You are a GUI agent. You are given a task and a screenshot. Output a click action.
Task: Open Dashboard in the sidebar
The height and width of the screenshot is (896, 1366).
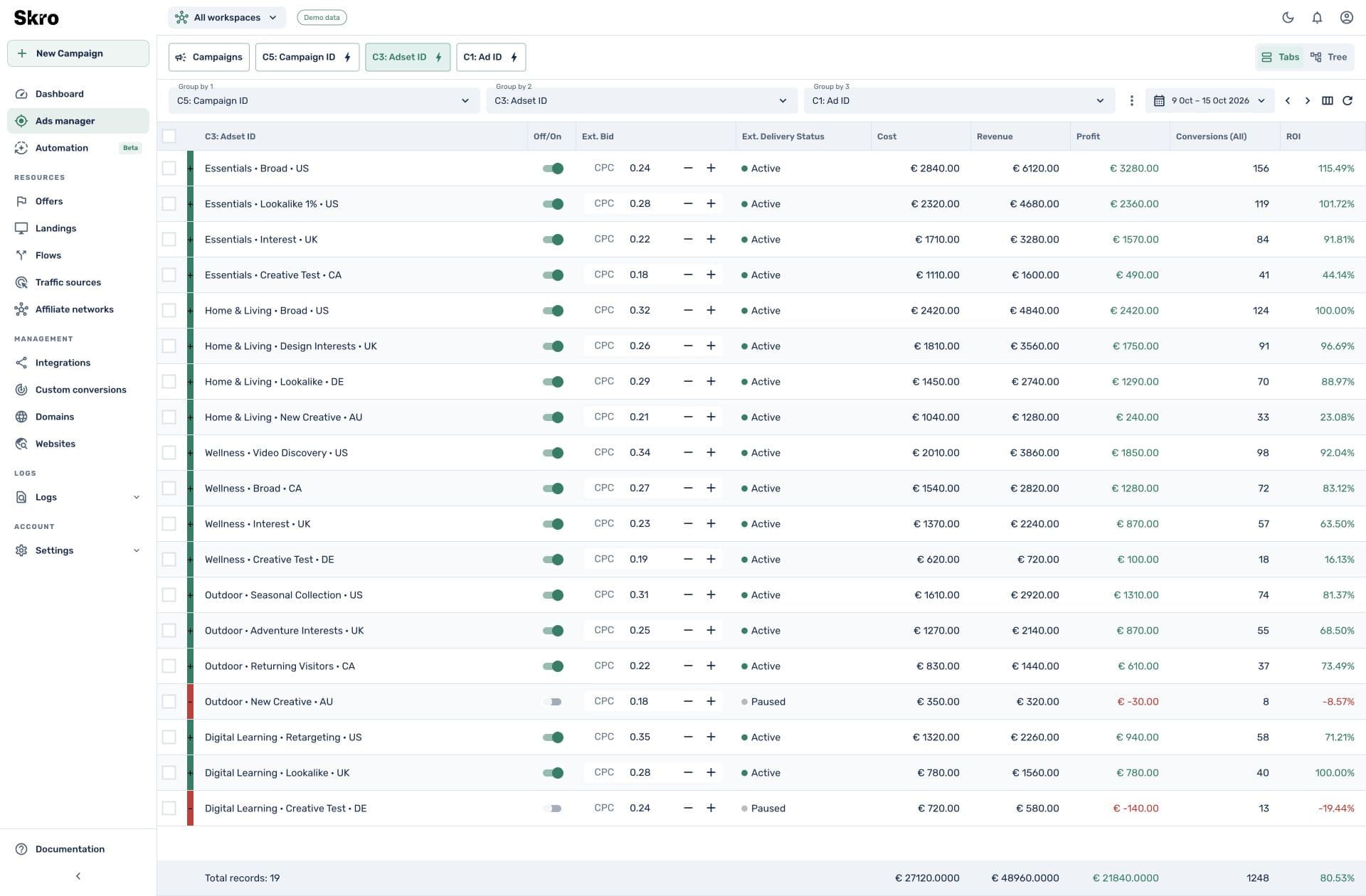tap(78, 94)
